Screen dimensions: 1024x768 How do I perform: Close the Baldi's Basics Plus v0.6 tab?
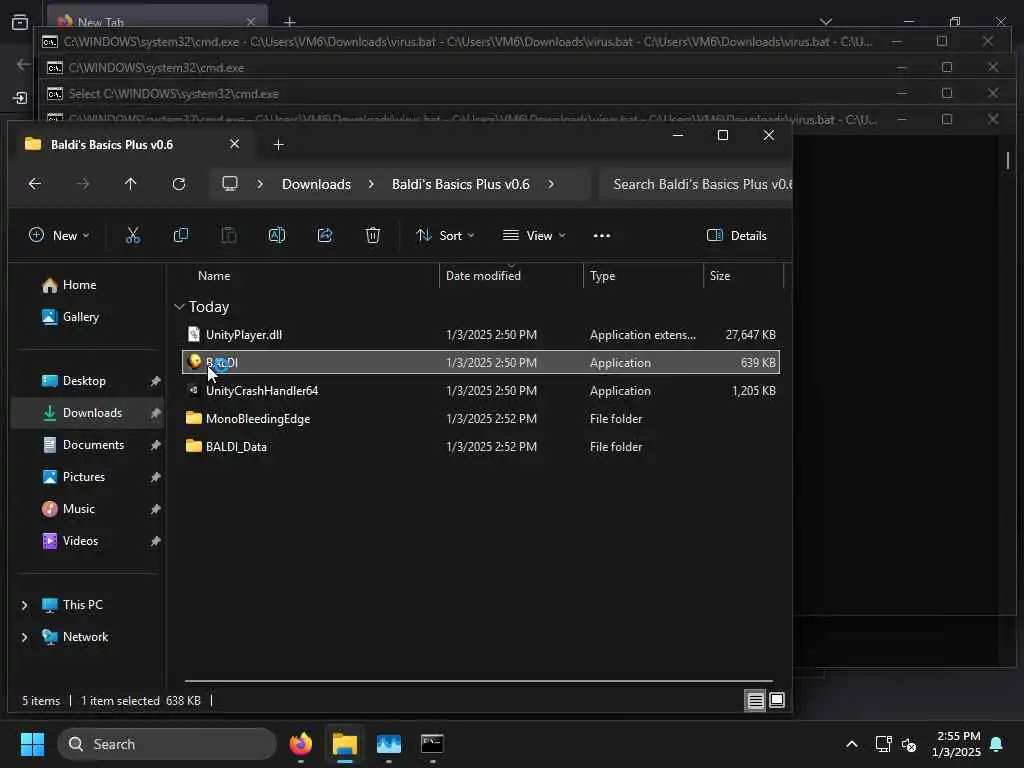(x=234, y=144)
